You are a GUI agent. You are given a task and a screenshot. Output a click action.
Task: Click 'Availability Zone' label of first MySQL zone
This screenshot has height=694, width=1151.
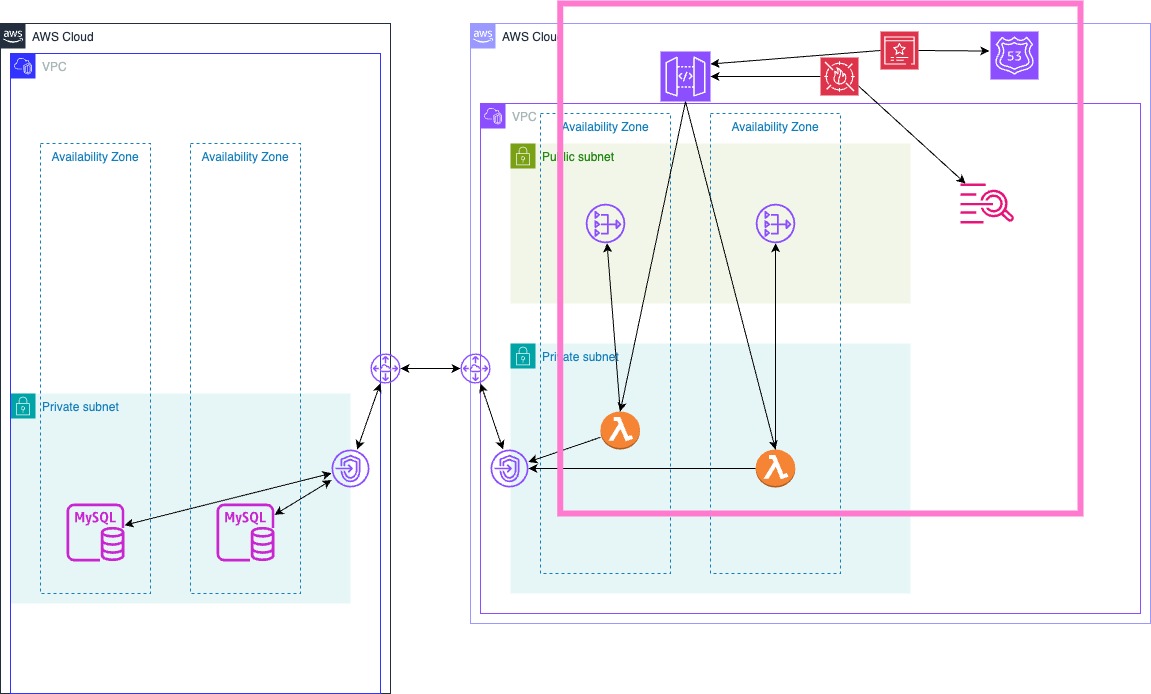(x=95, y=157)
